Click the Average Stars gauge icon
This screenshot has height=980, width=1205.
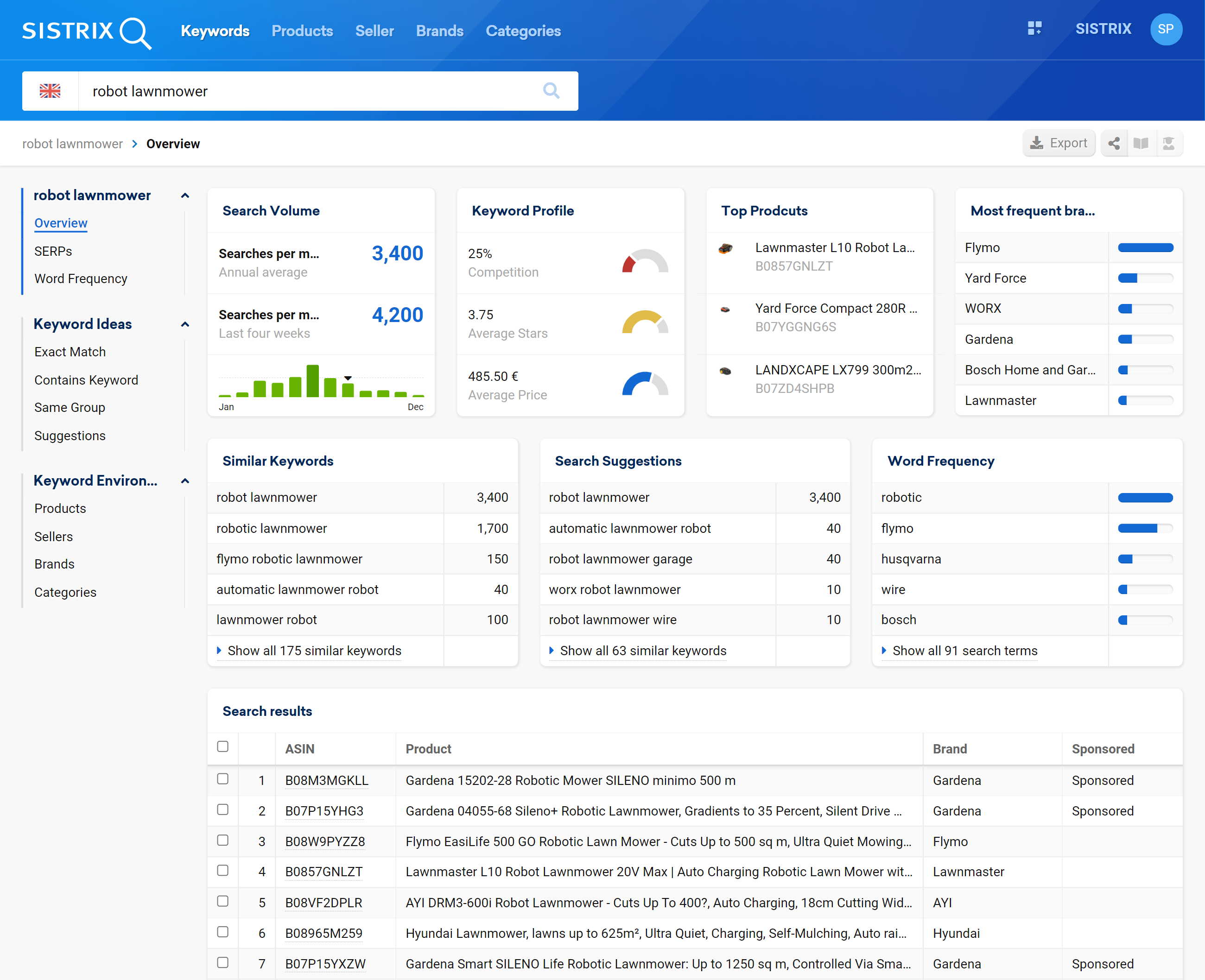point(645,322)
